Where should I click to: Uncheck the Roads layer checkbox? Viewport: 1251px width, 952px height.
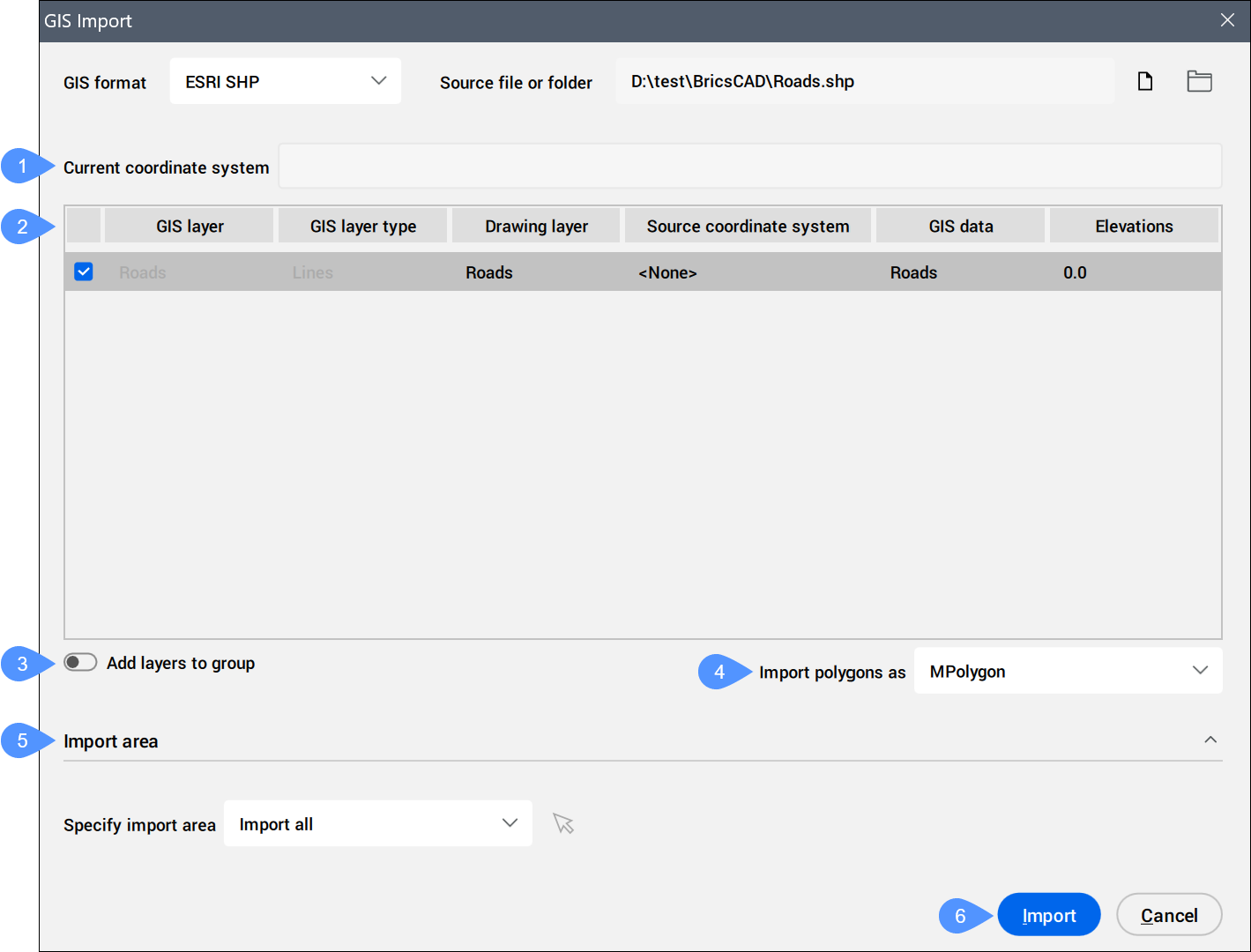click(84, 271)
